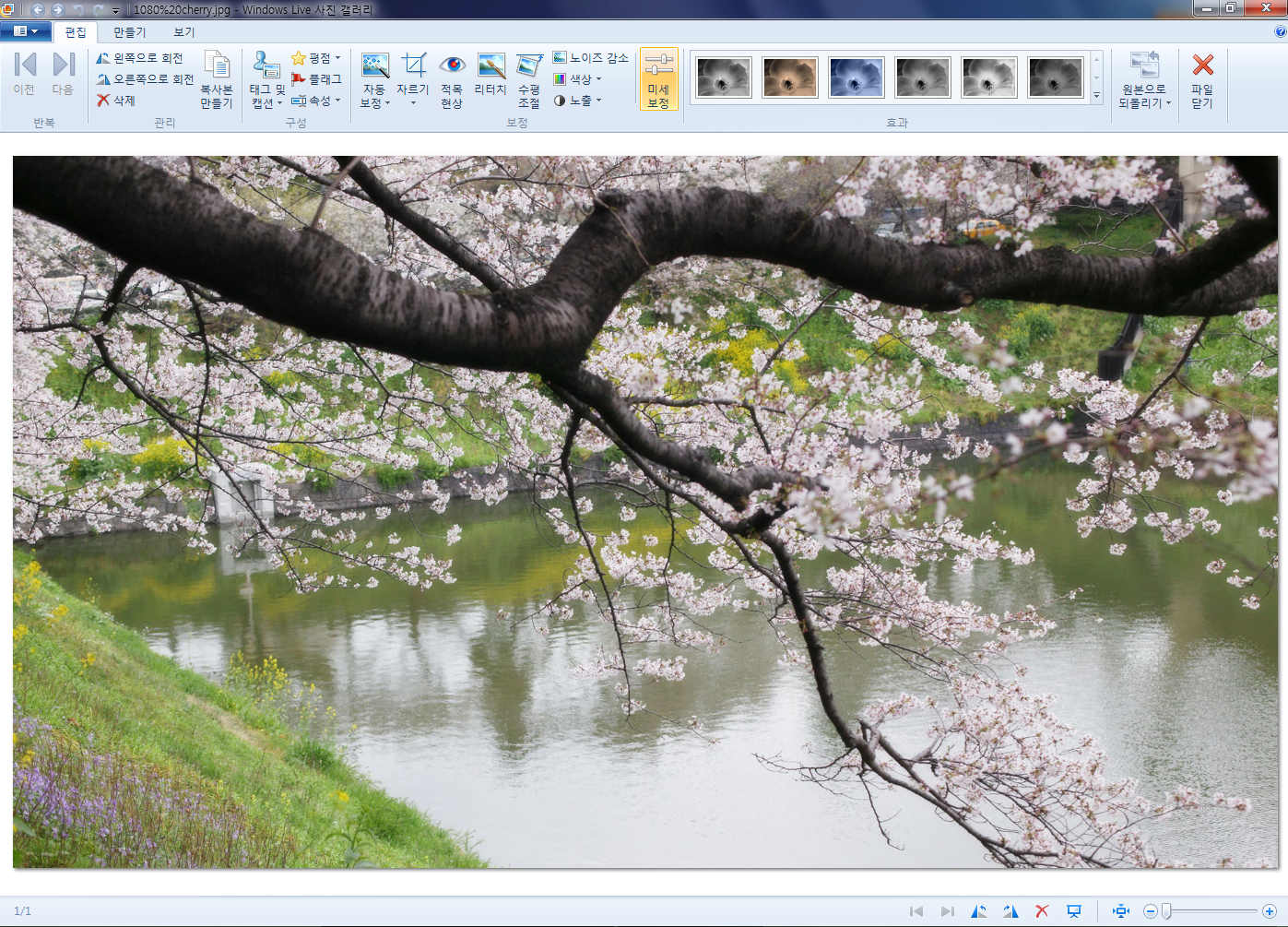1288x927 pixels.
Task: Click the zoom slider handle
Action: click(x=1166, y=911)
